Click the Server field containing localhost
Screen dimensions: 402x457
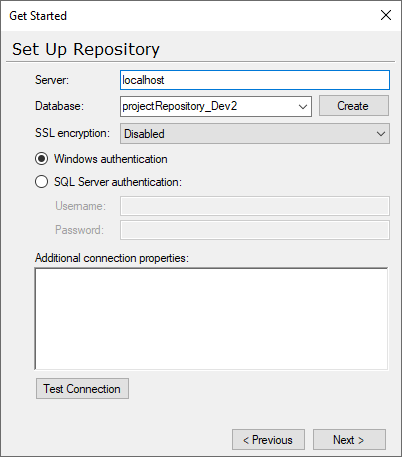255,80
